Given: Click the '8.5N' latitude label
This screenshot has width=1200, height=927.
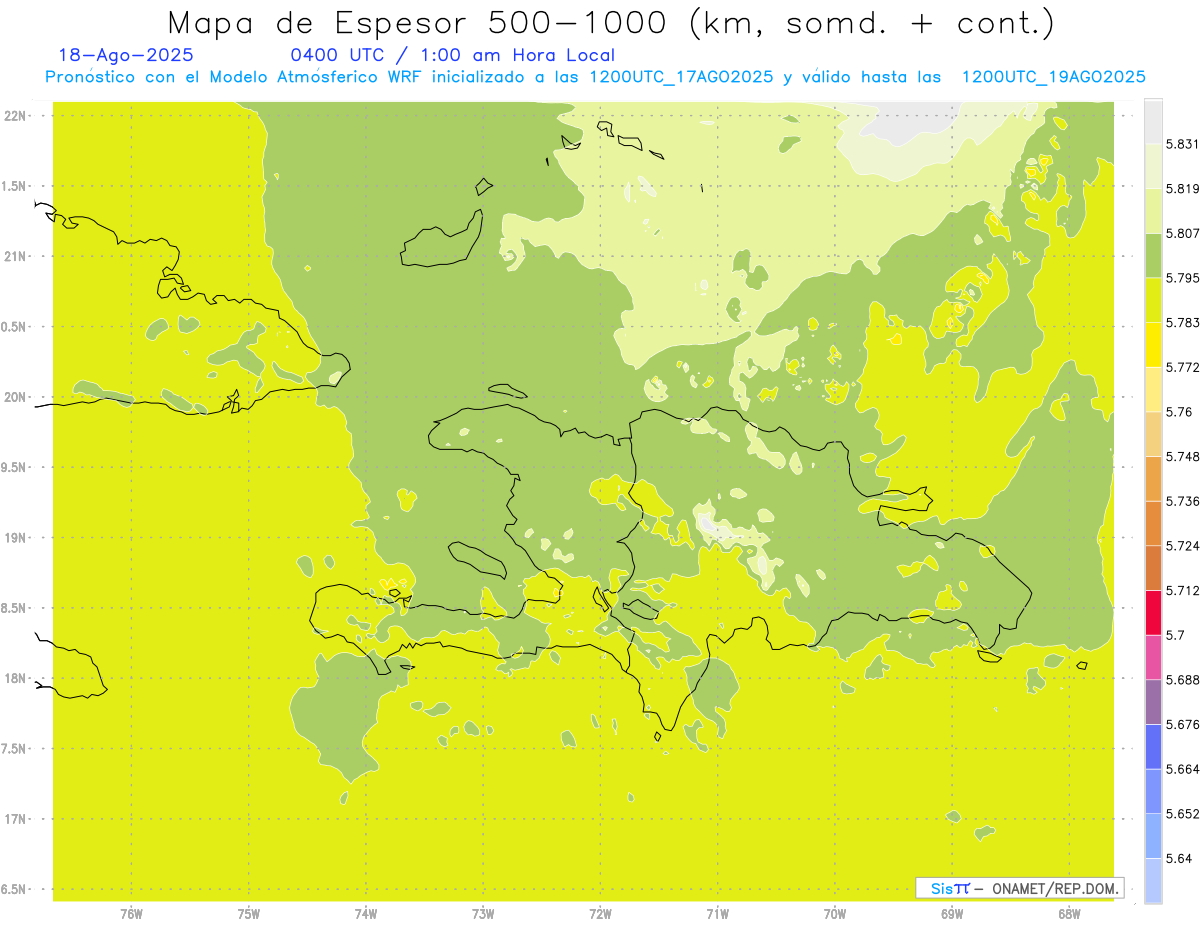Looking at the screenshot, I should click(x=15, y=608).
